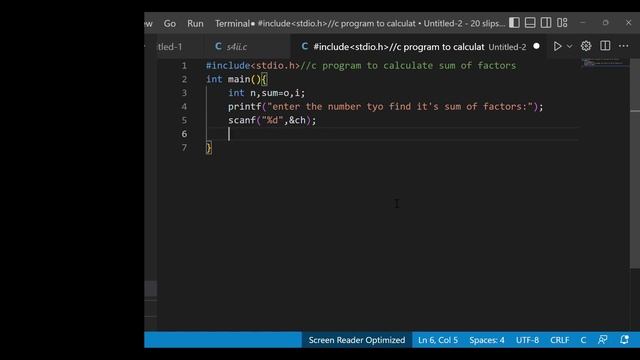Click the closing brace on line 7
This screenshot has height=360, width=640.
[209, 147]
